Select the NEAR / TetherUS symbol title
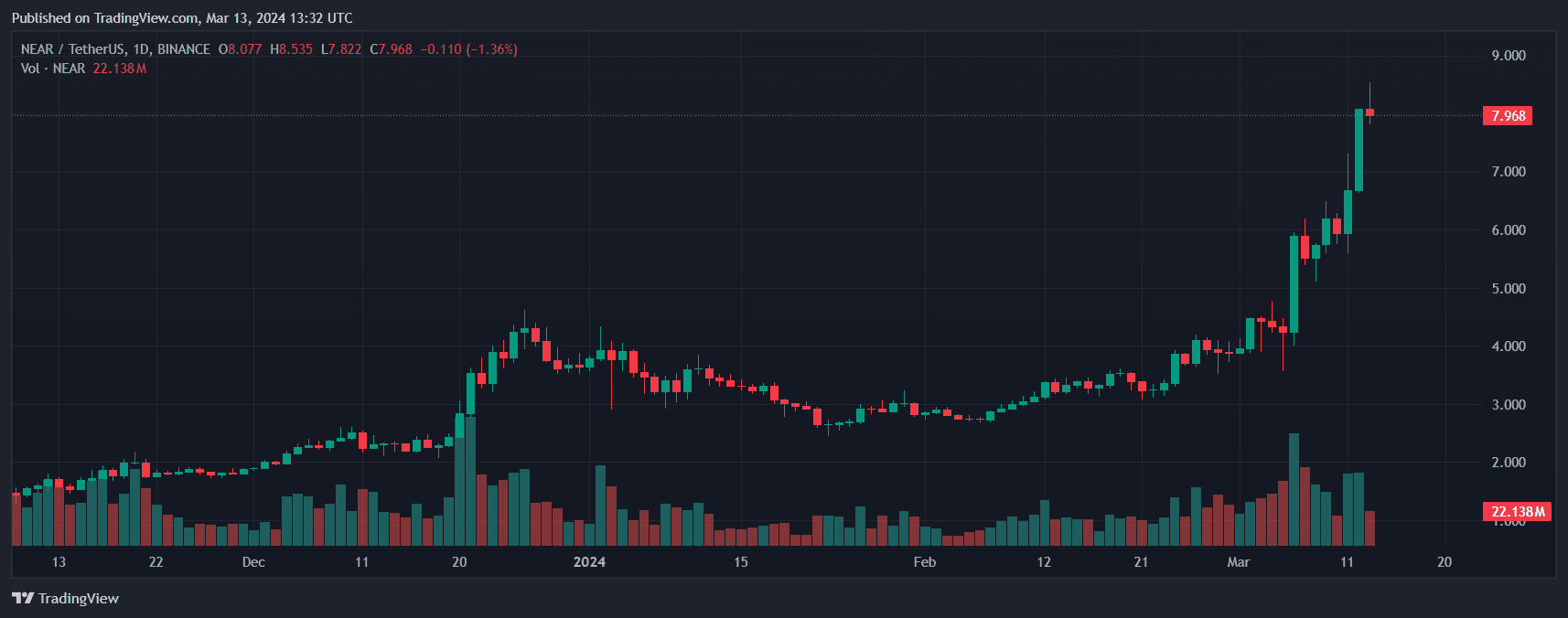1568x618 pixels. 115,49
